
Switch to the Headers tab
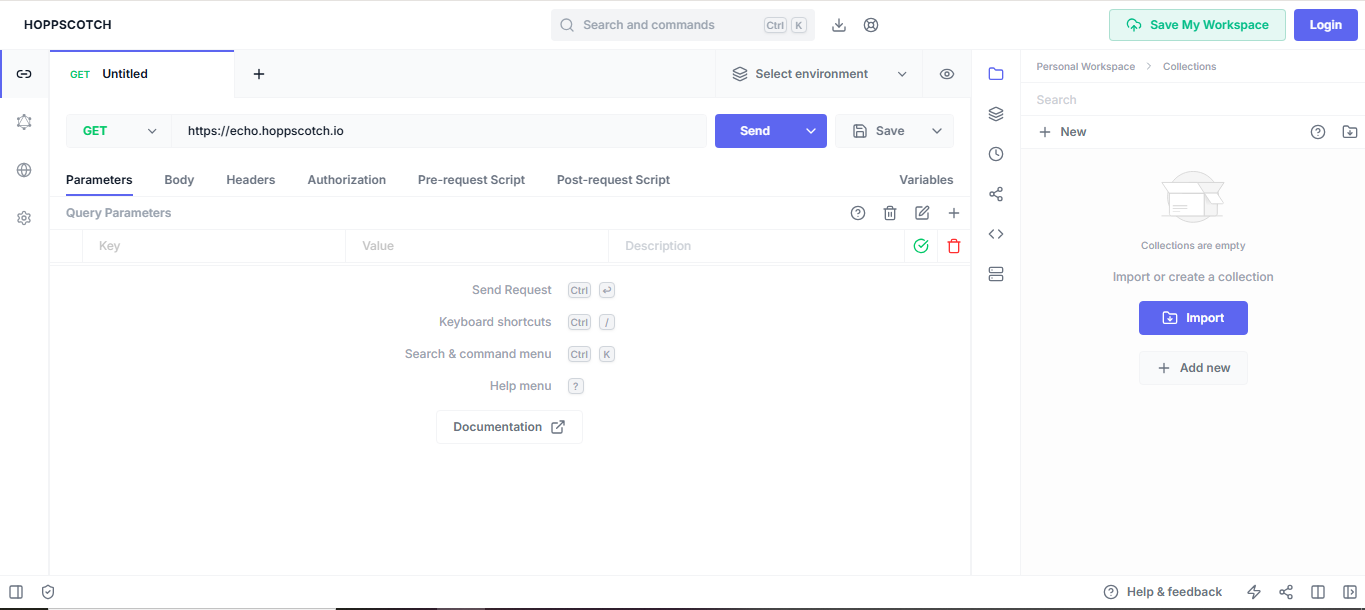[250, 180]
